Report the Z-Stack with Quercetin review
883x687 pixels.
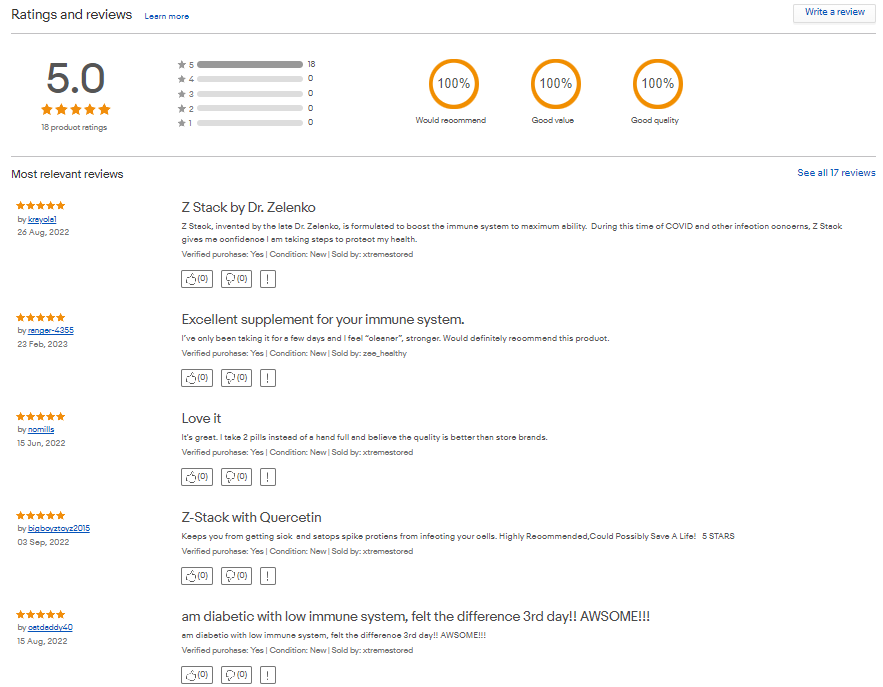click(268, 576)
